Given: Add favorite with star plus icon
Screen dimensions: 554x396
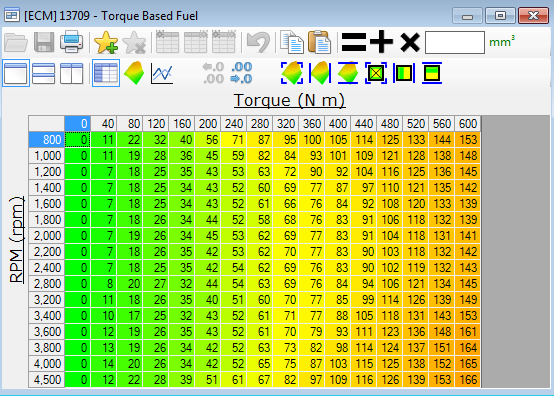Looking at the screenshot, I should coord(106,42).
